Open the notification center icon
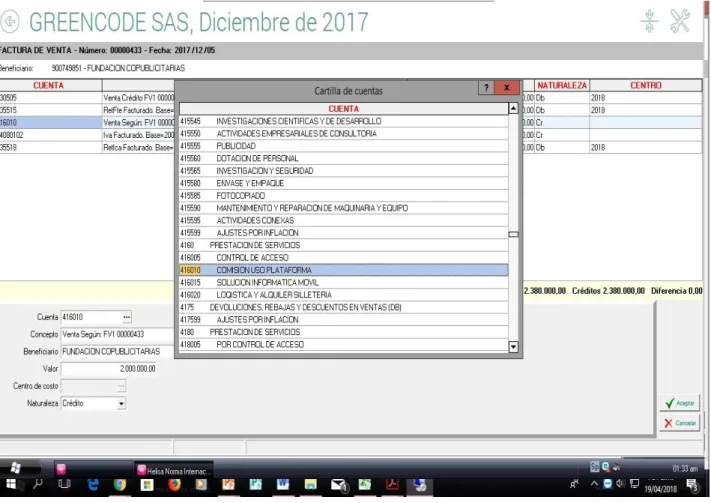The height and width of the screenshot is (503, 711). [692, 485]
